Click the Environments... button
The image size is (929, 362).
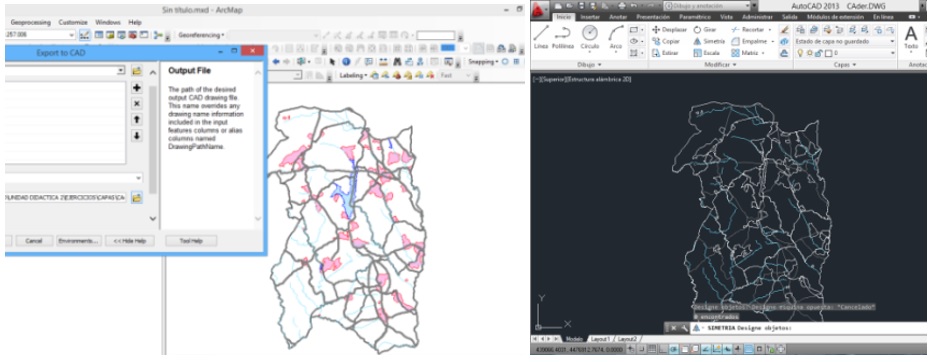(x=79, y=241)
